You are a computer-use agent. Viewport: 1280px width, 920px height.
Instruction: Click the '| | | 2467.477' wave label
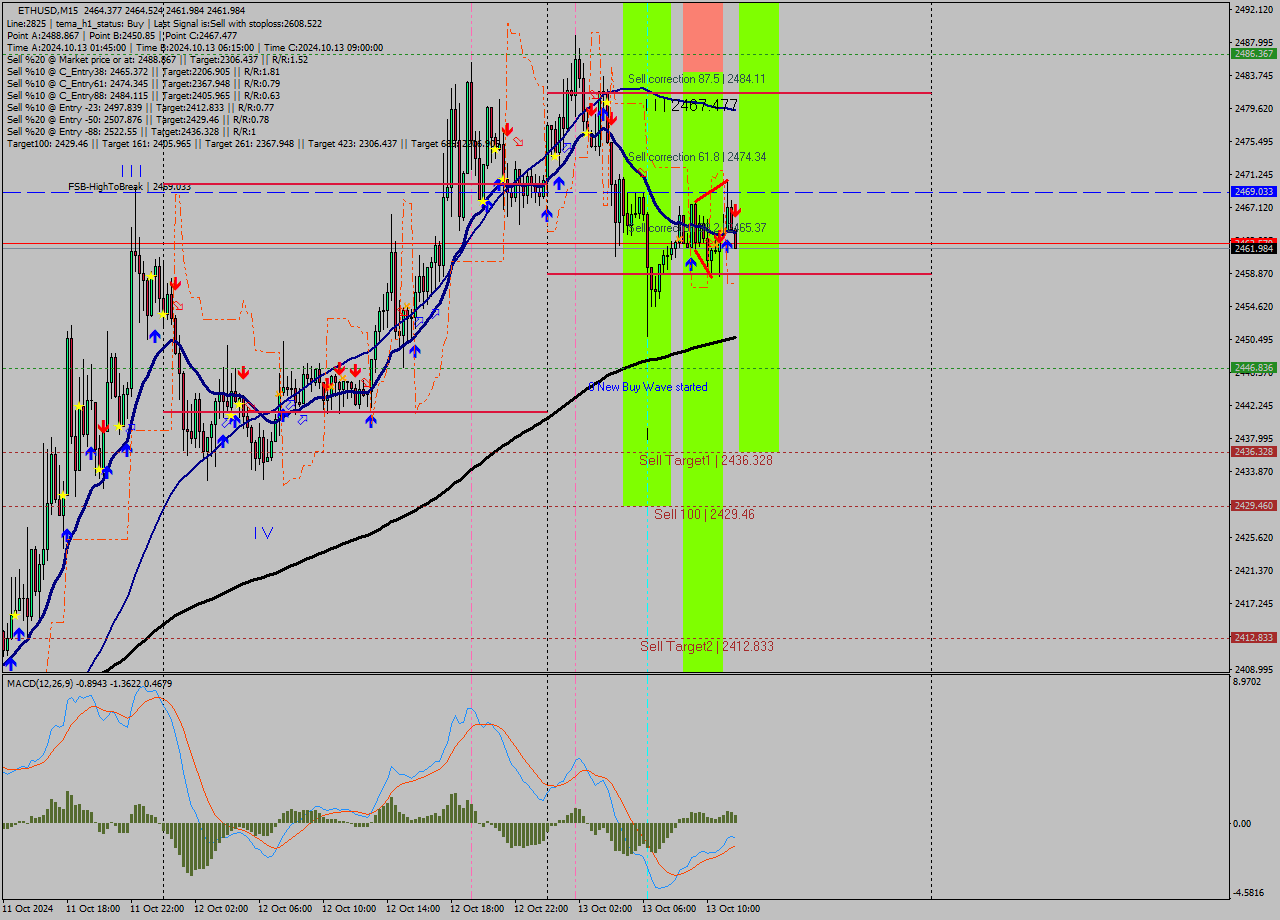click(x=691, y=104)
